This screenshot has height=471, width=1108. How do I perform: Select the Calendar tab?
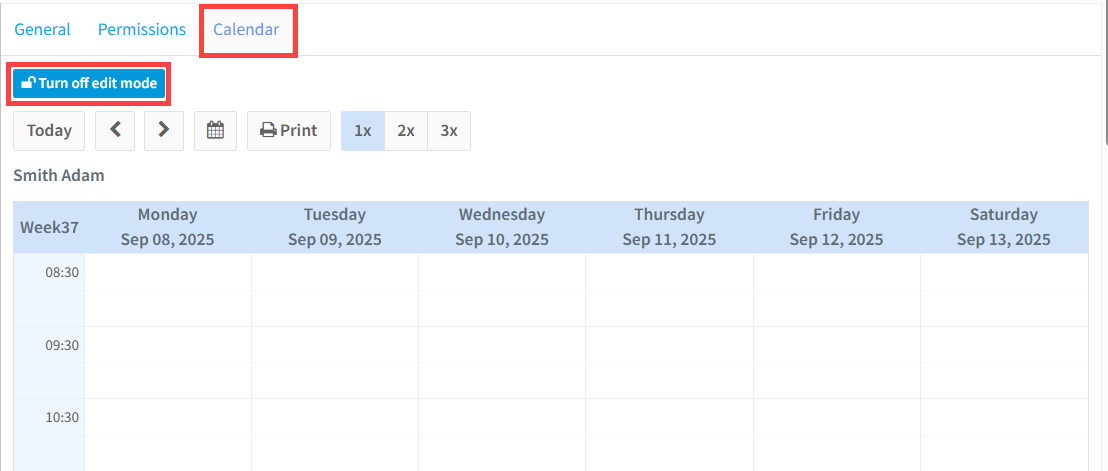coord(246,29)
